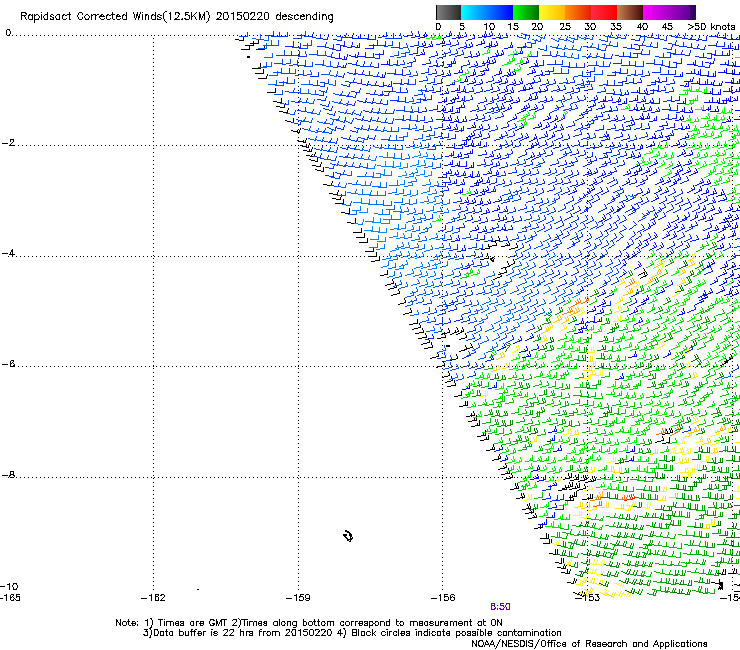Click the '>50 knots' legend label
The height and width of the screenshot is (650, 740).
pos(711,27)
